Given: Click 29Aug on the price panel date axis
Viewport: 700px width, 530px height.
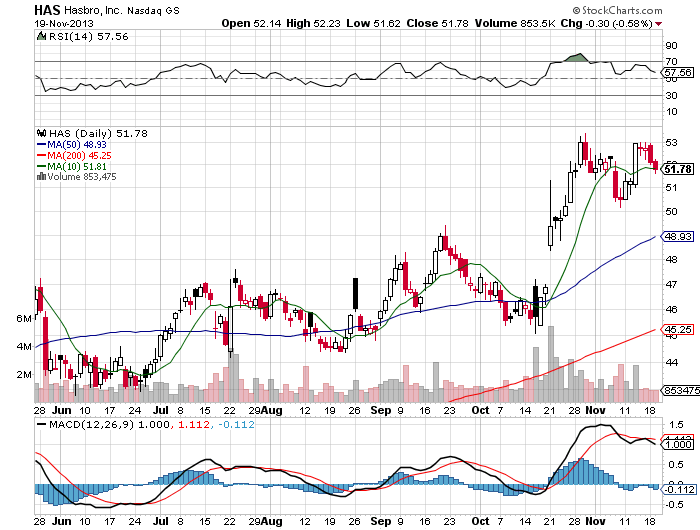Looking at the screenshot, I should [265, 410].
